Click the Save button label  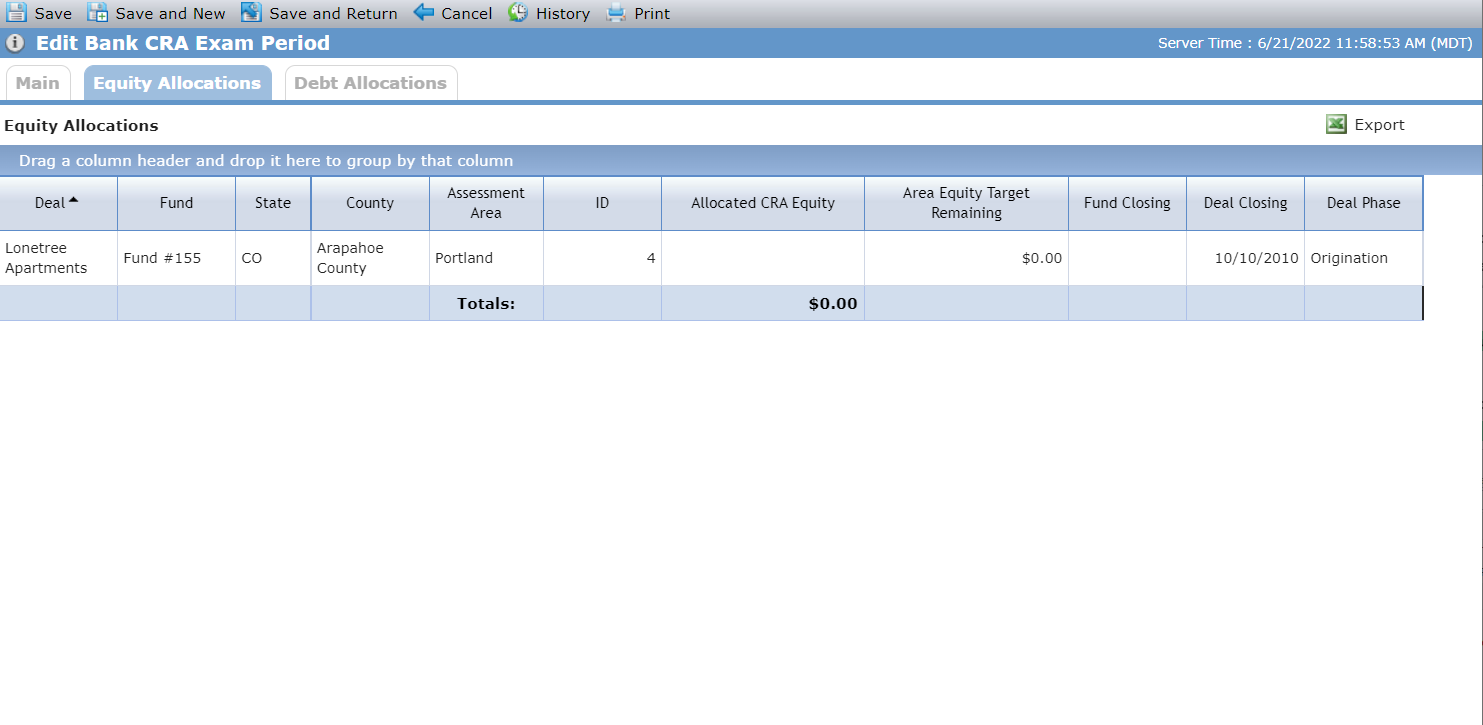[53, 14]
